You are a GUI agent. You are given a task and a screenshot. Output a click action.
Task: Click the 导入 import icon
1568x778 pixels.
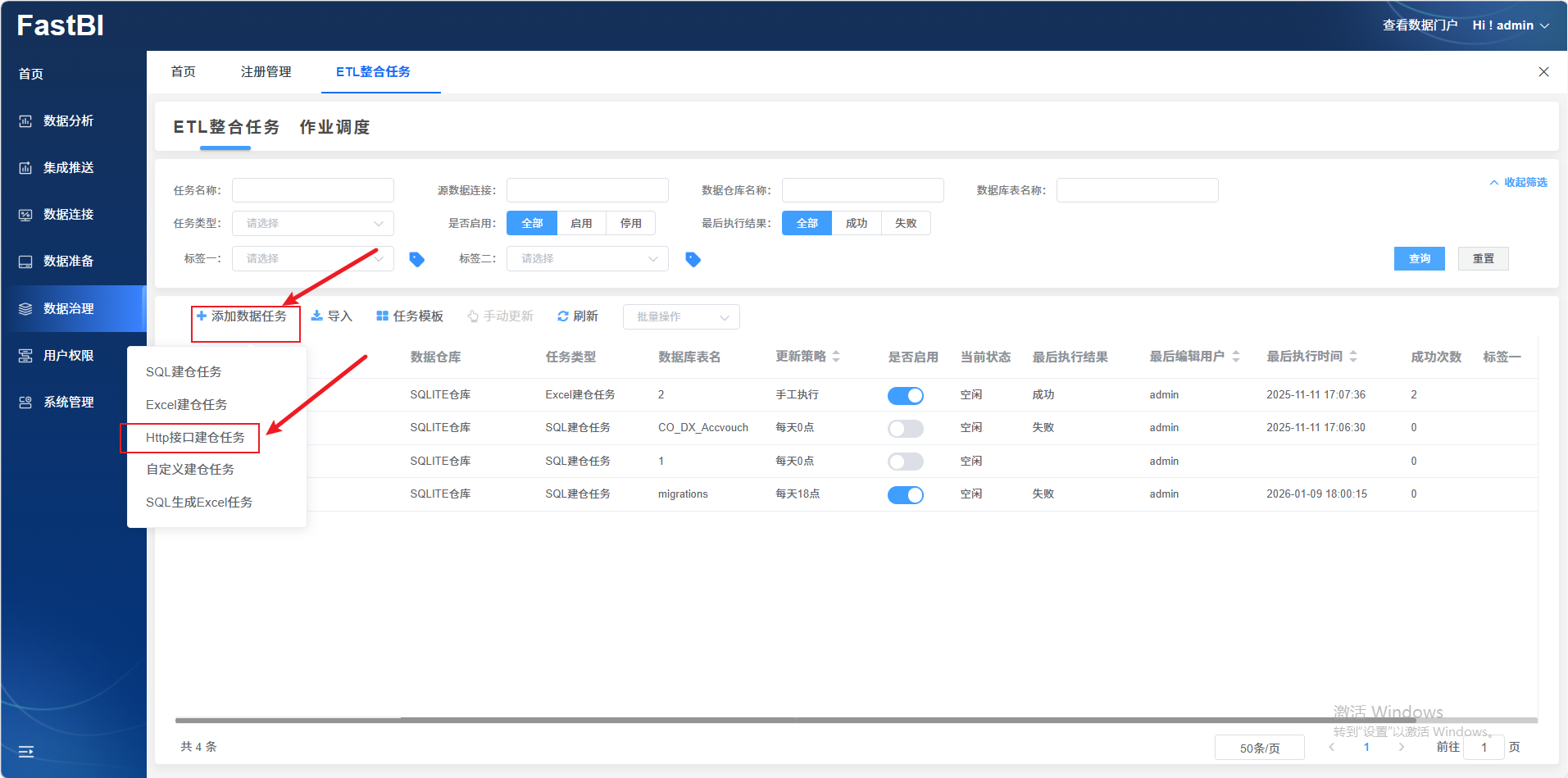[x=316, y=316]
